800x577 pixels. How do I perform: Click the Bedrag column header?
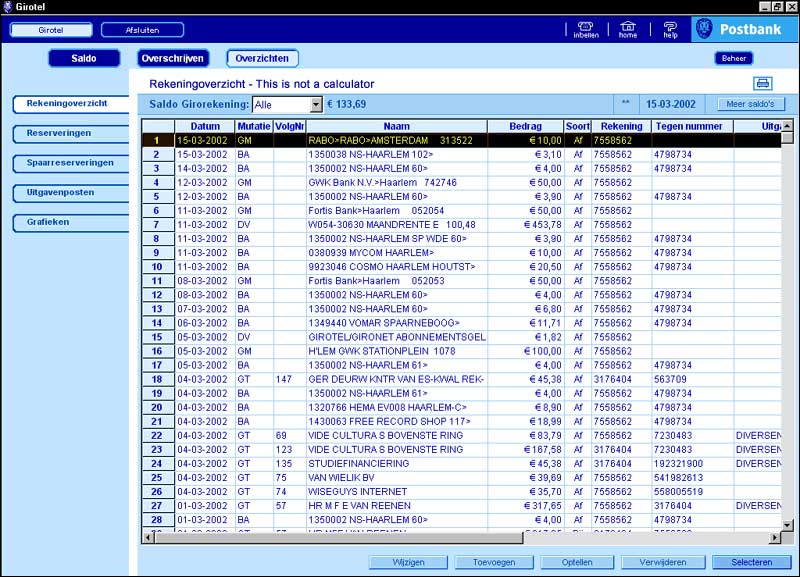pos(526,126)
